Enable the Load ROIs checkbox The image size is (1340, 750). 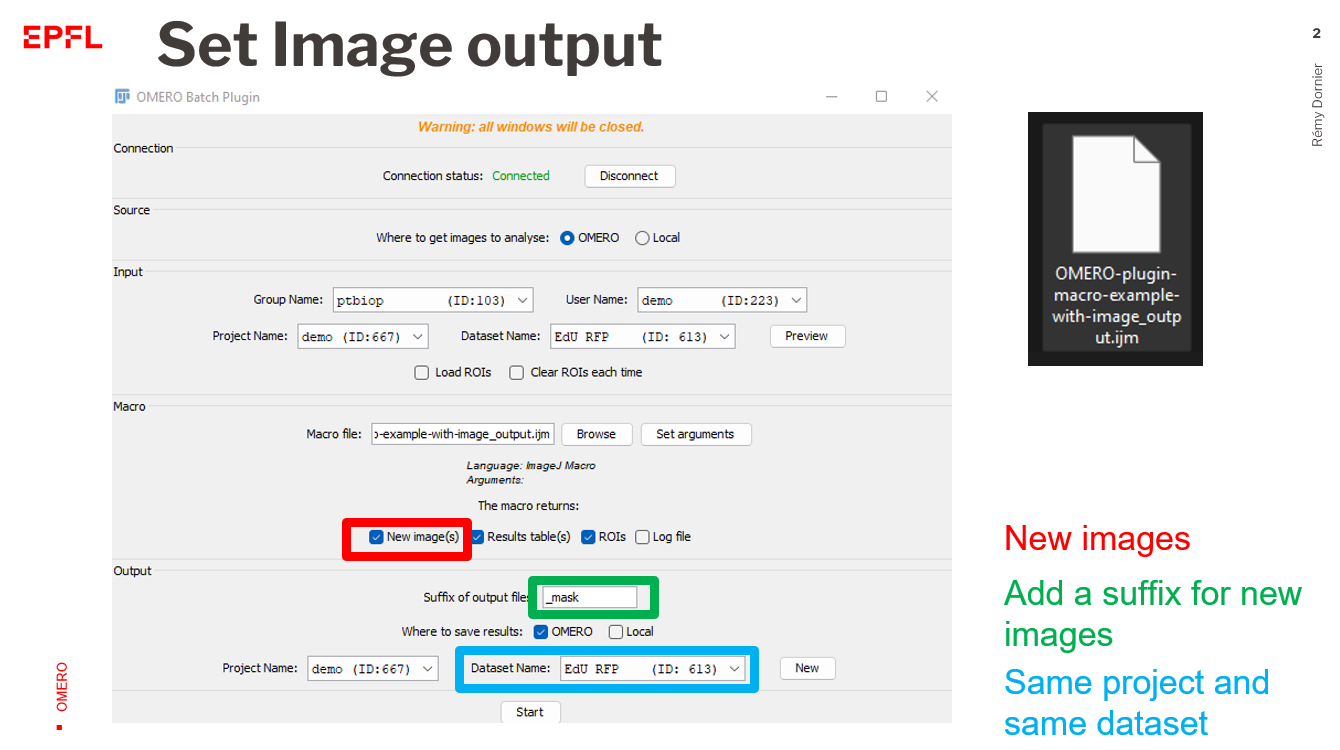422,373
